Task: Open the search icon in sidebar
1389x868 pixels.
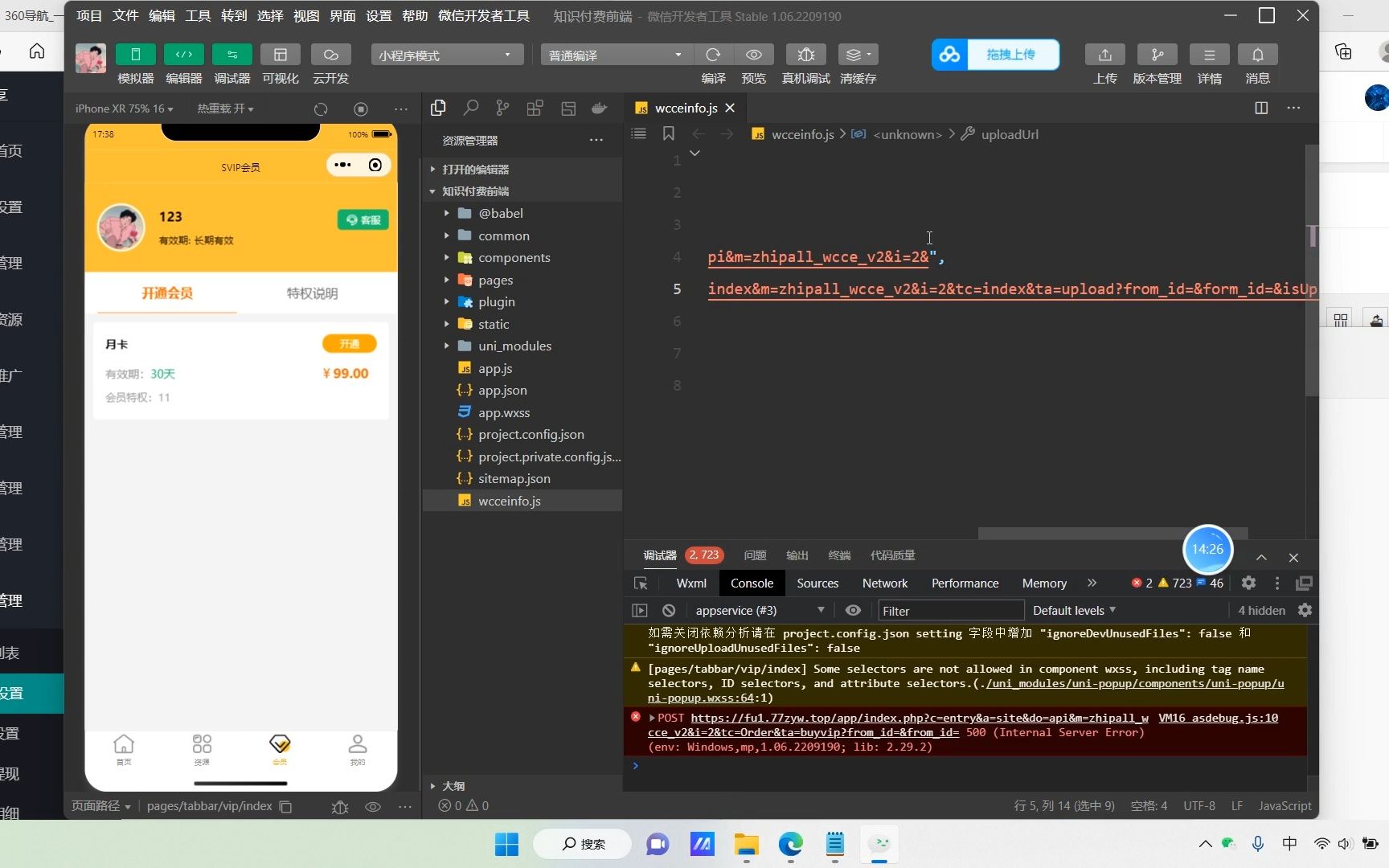Action: (471, 108)
